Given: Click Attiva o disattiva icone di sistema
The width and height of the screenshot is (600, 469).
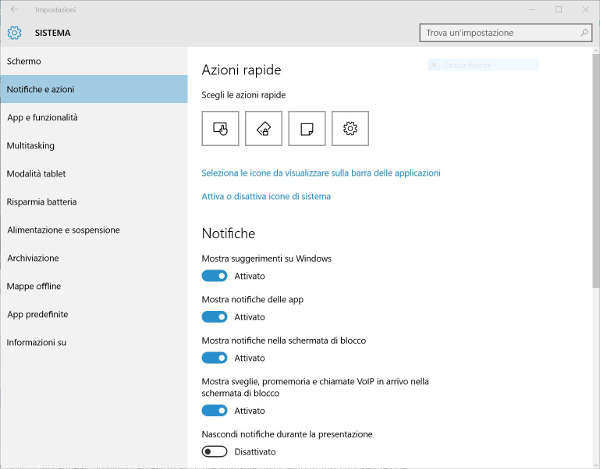Looking at the screenshot, I should [266, 197].
